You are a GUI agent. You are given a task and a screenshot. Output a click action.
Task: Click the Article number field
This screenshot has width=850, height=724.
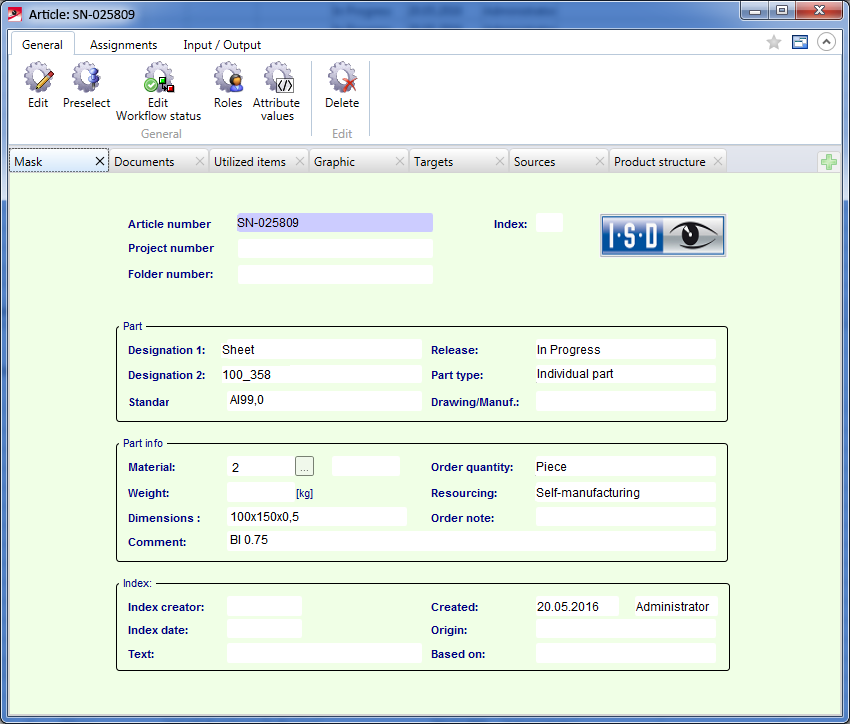click(x=334, y=223)
